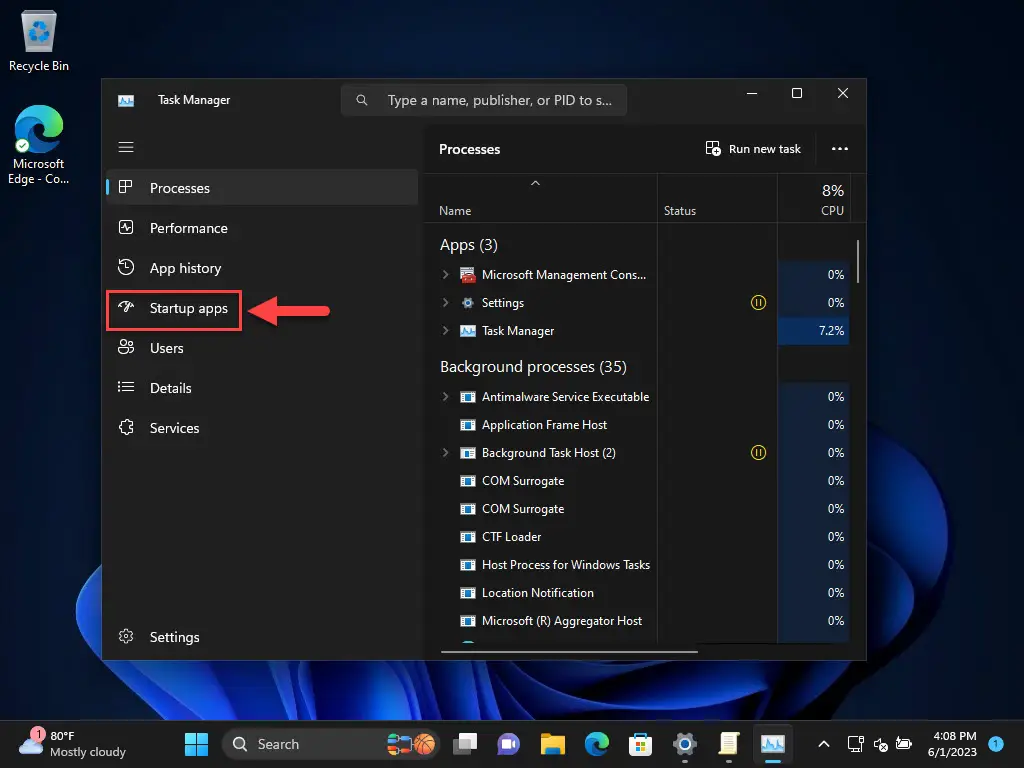Collapse column sort chevron above Name

(x=536, y=183)
